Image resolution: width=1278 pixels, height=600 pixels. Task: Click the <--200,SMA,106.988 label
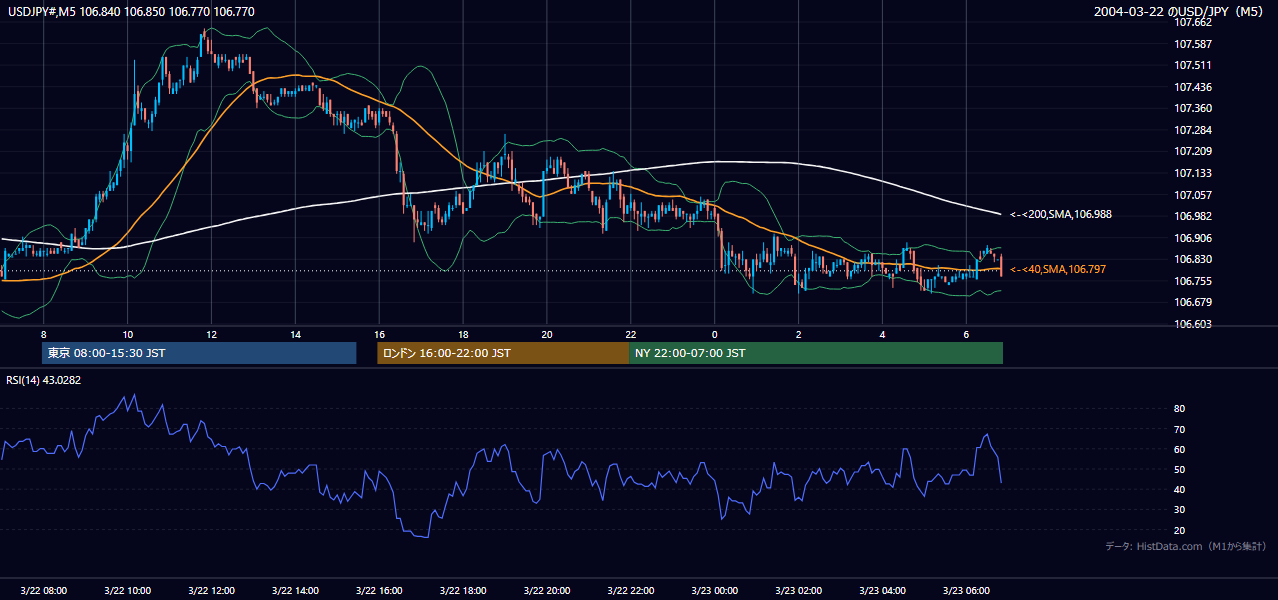pos(1060,214)
